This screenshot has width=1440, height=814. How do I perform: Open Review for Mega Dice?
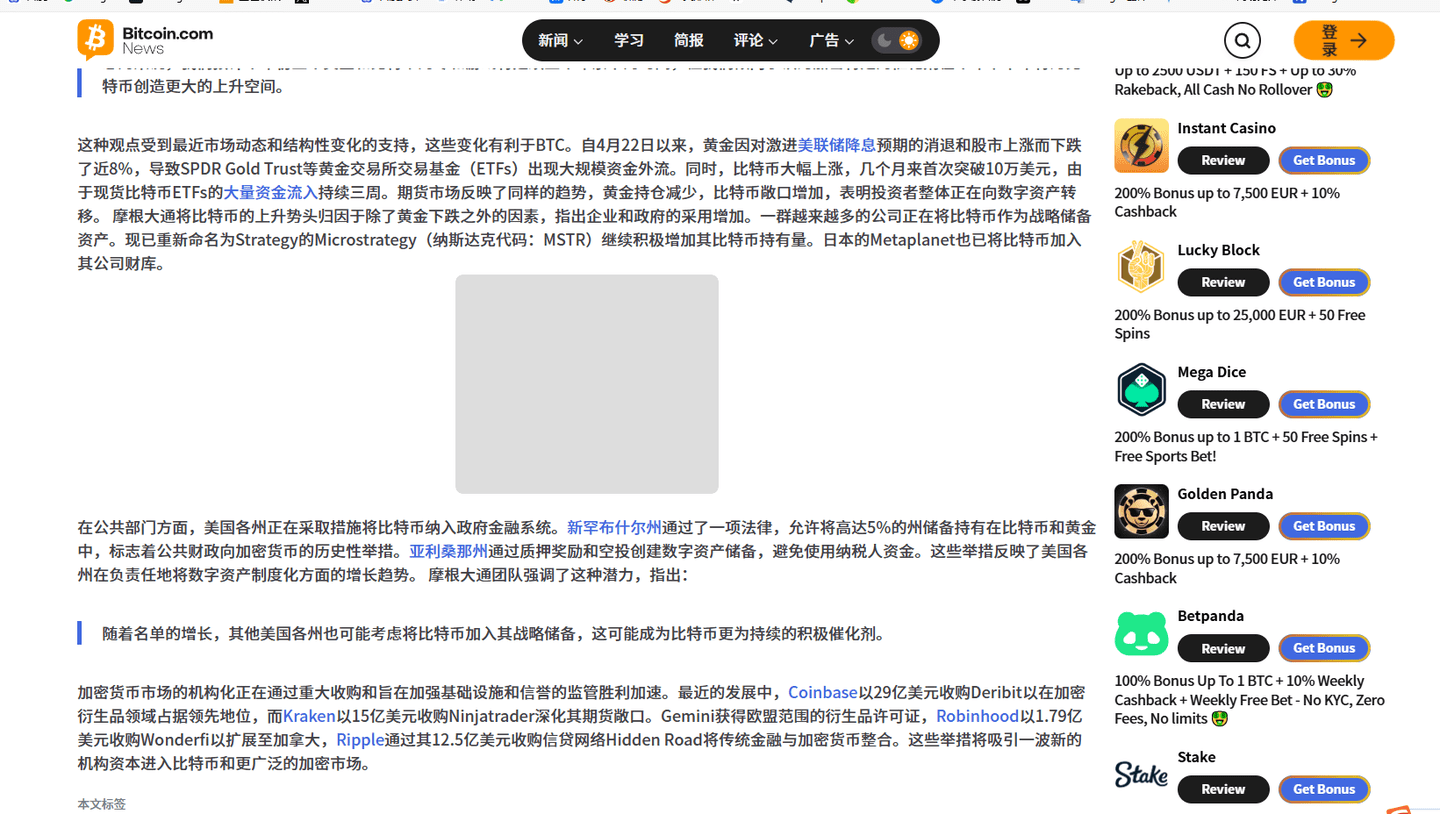1223,404
